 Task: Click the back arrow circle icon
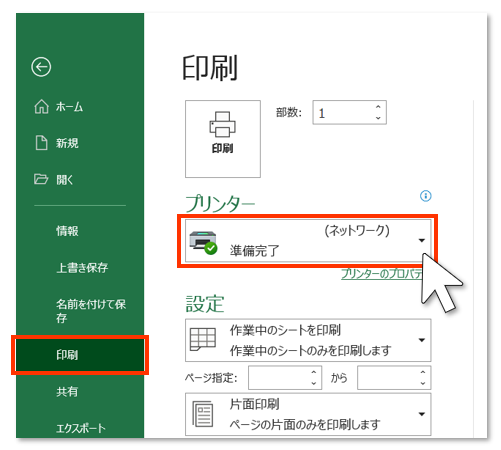41,67
